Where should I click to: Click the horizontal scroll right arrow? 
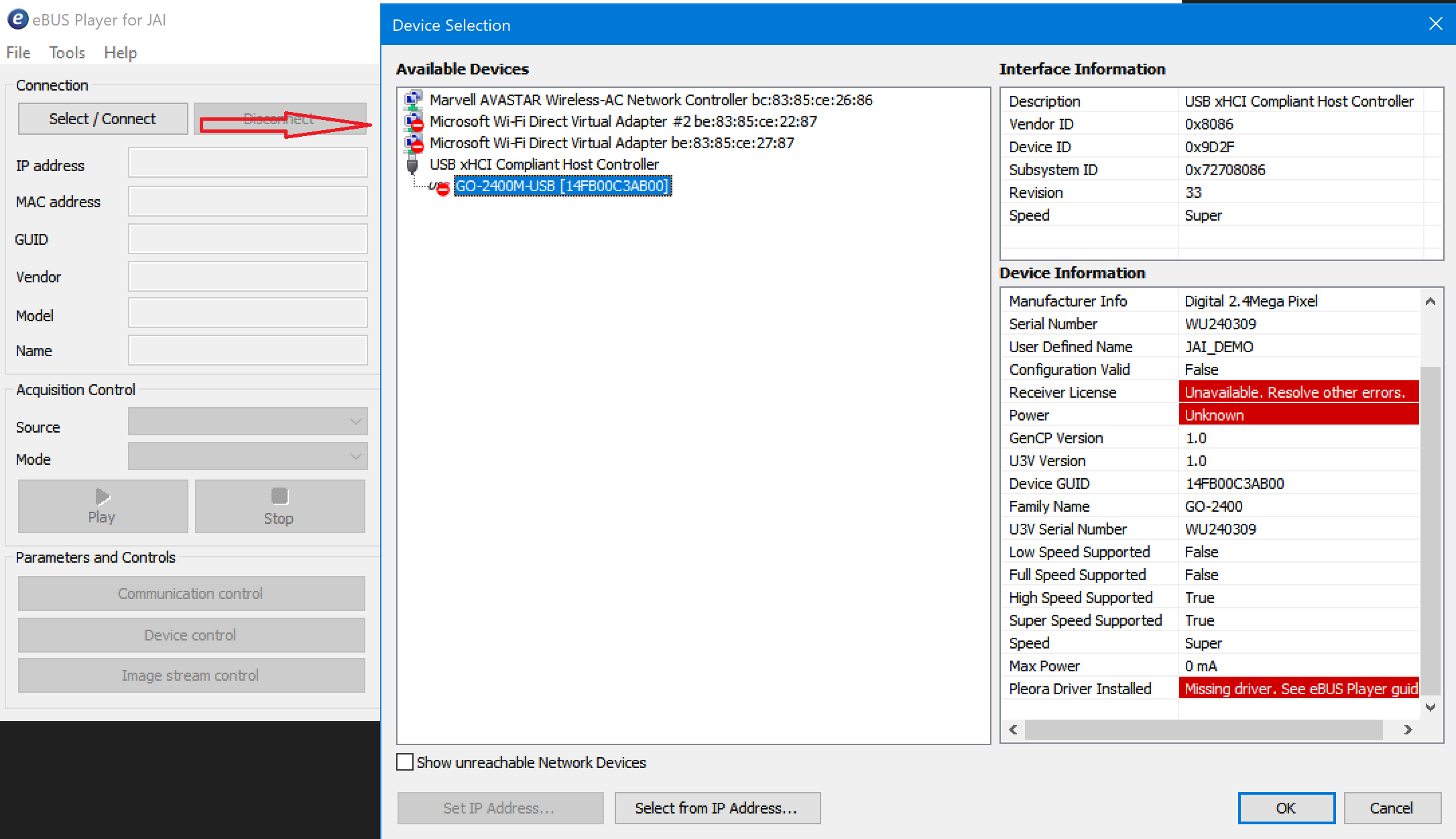tap(1408, 730)
